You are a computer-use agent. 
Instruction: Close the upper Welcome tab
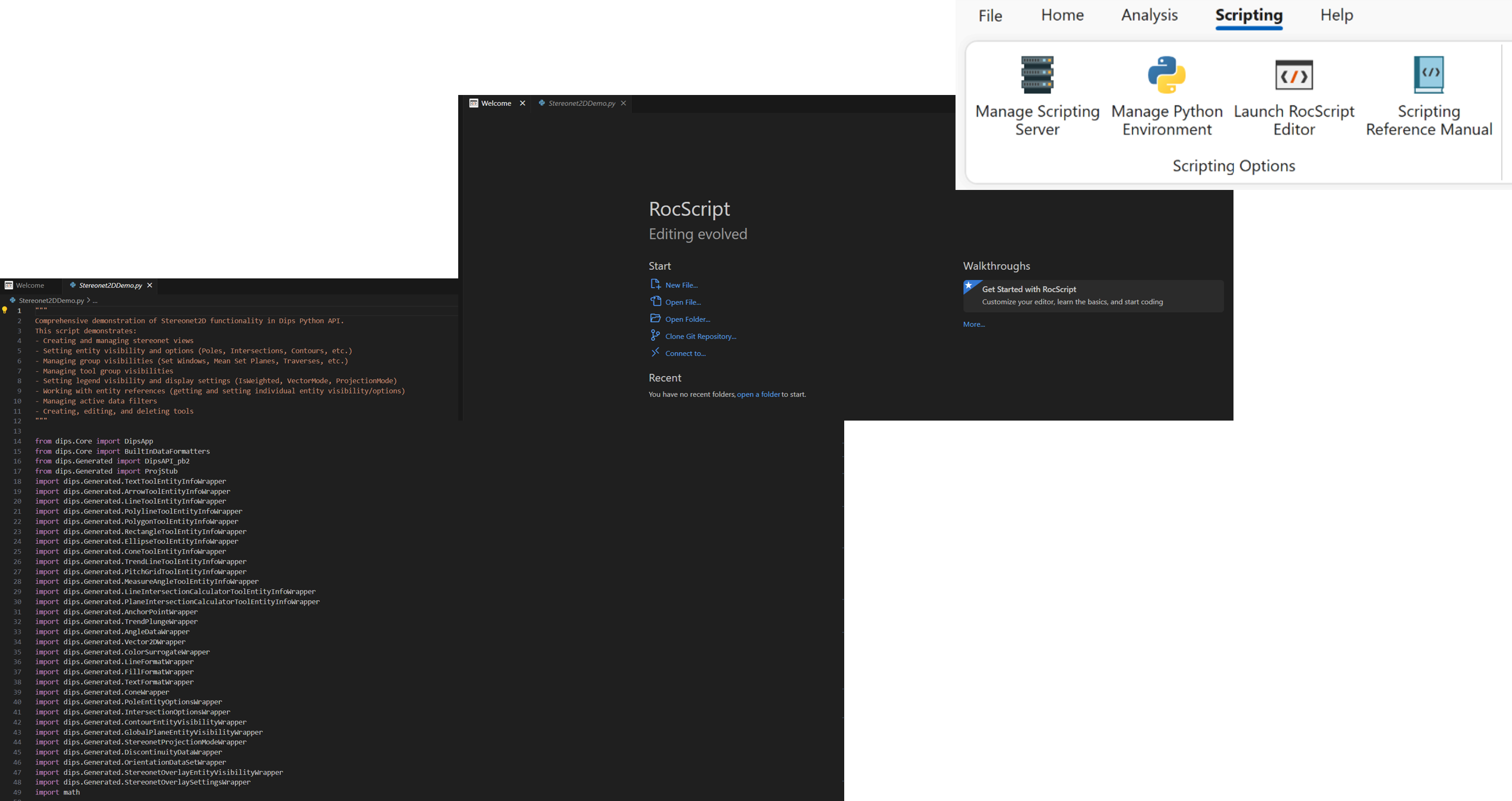[x=522, y=103]
